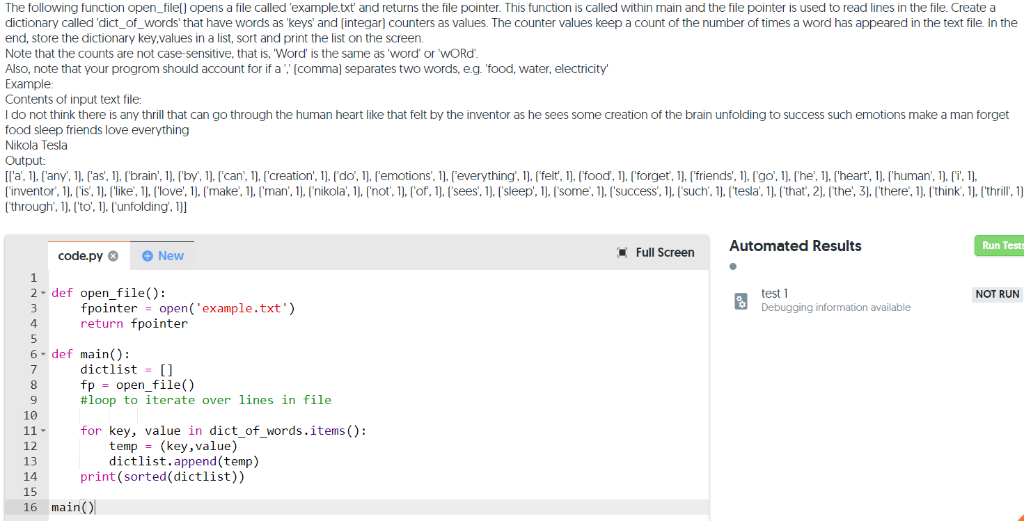Click the 'temp = (key,value)' code line
Viewport: 1024px width, 521px height.
point(173,446)
